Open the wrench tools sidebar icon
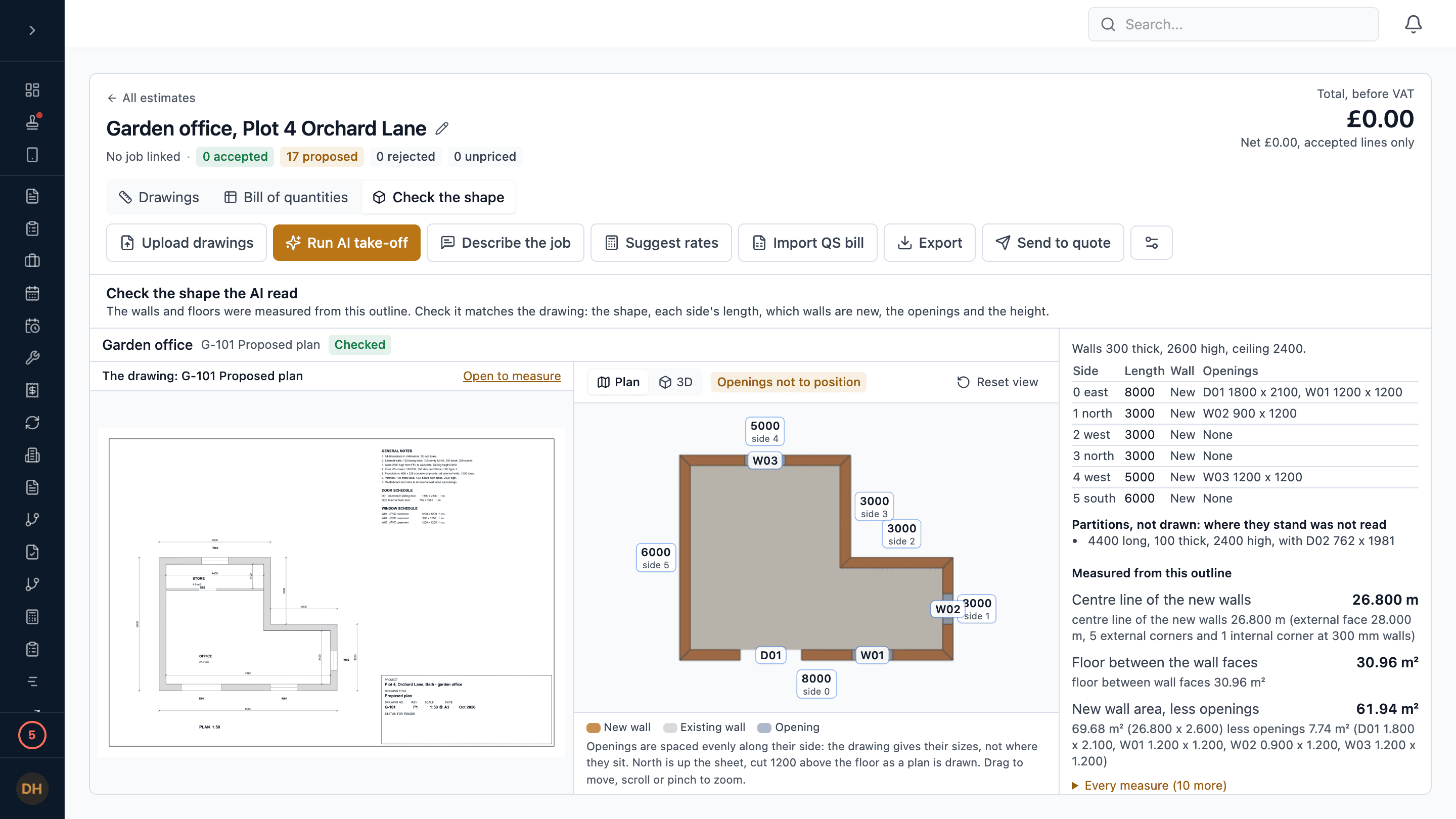The width and height of the screenshot is (1456, 819). click(32, 358)
